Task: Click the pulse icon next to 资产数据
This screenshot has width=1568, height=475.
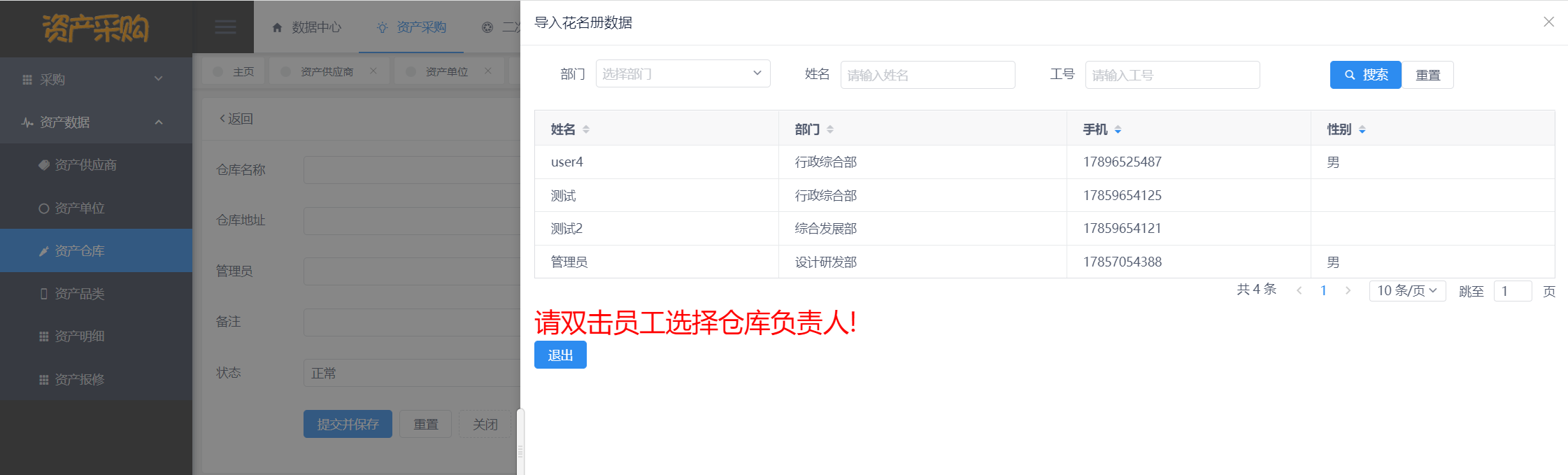Action: (x=27, y=122)
